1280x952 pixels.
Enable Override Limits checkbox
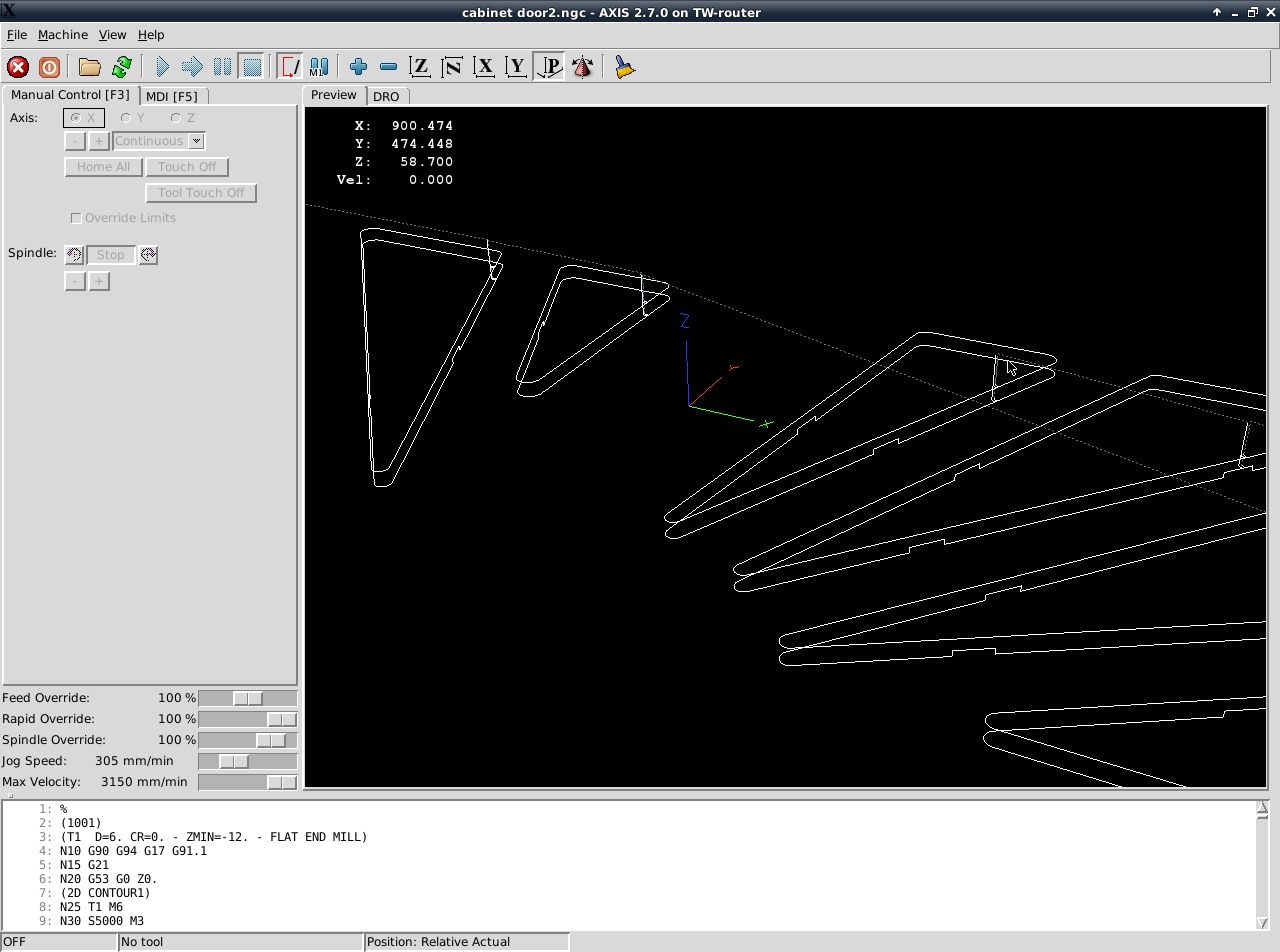click(x=123, y=218)
